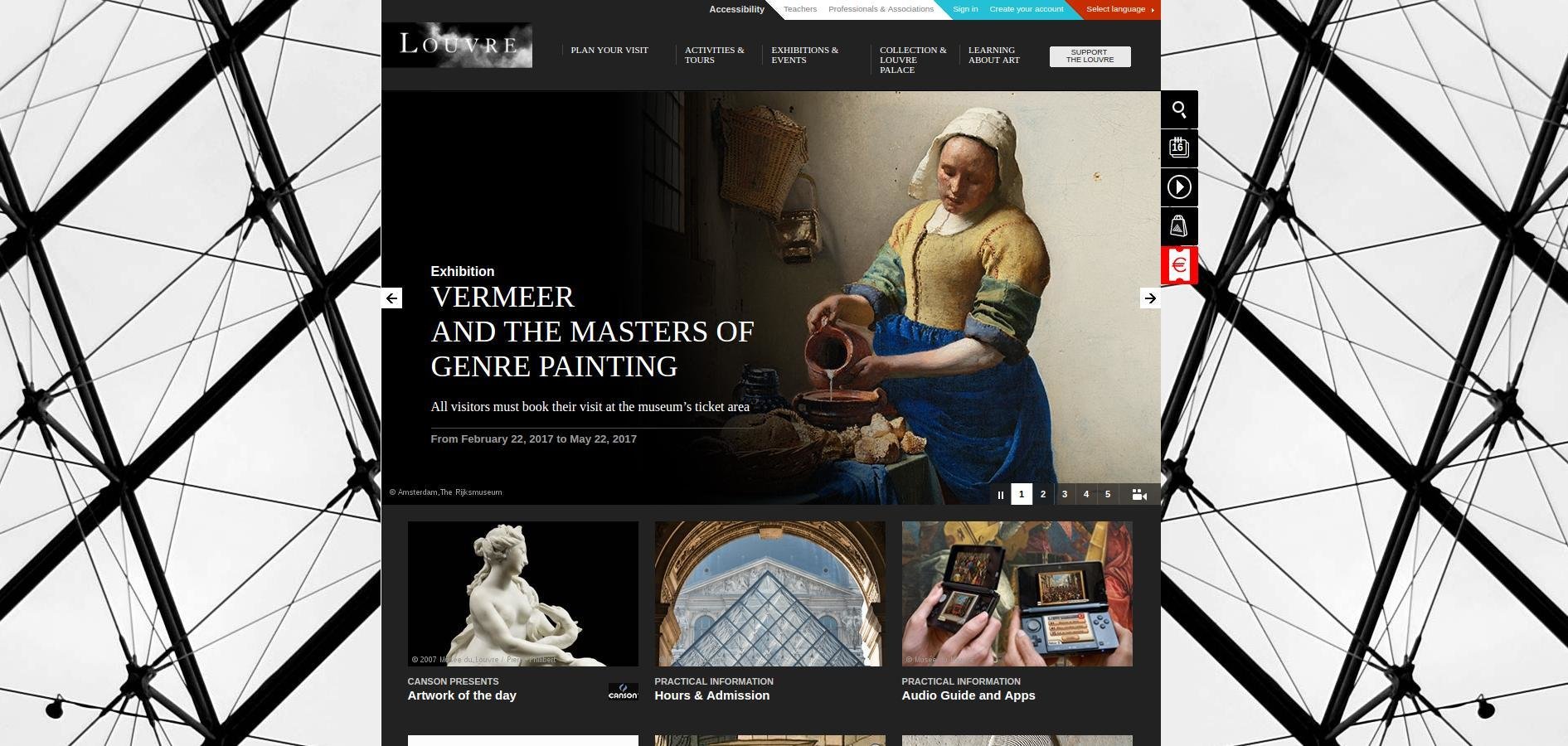Open the search magnifier icon in the sidebar

tap(1179, 109)
